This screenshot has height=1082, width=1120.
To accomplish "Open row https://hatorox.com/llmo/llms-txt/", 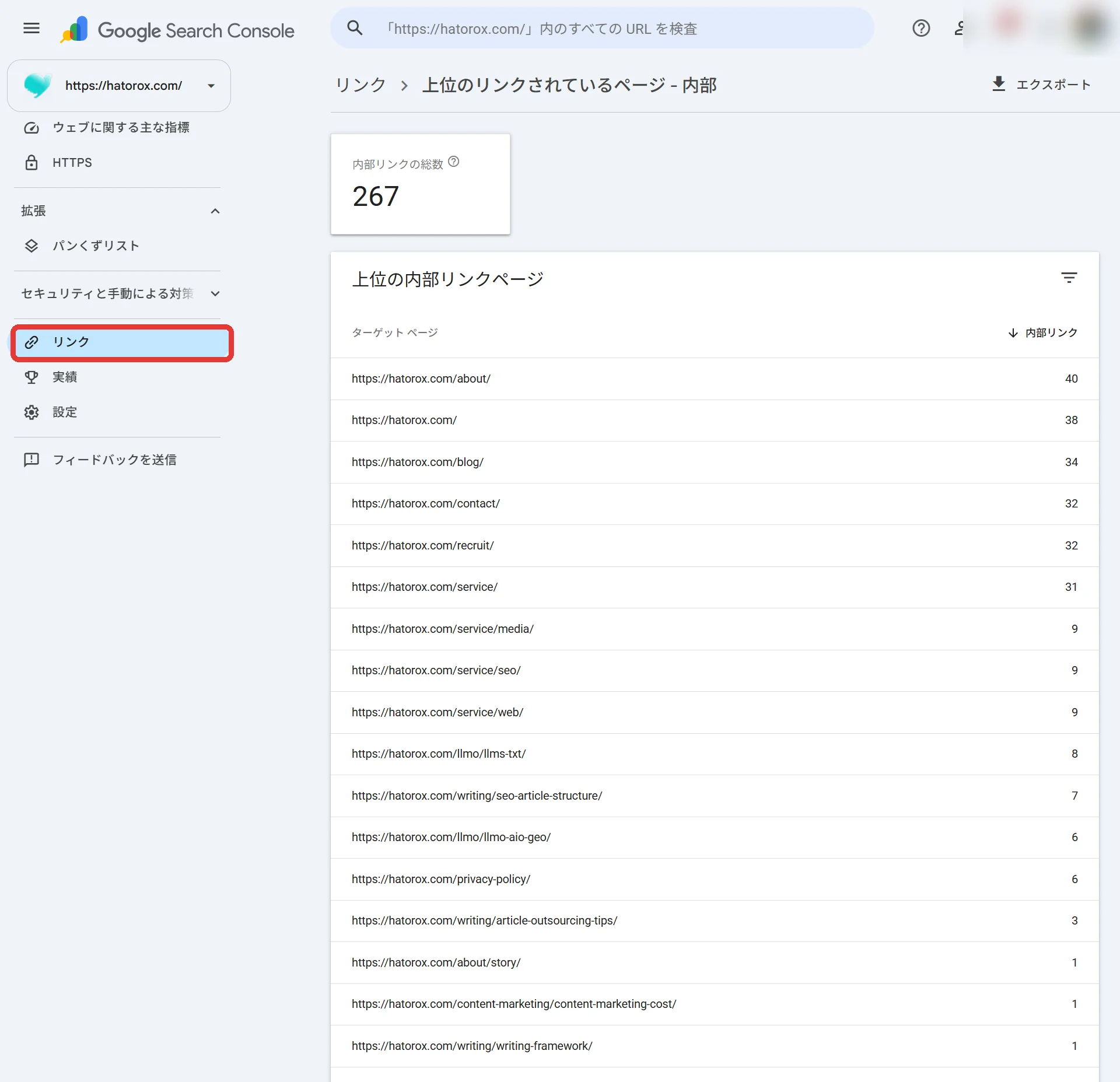I will 715,754.
